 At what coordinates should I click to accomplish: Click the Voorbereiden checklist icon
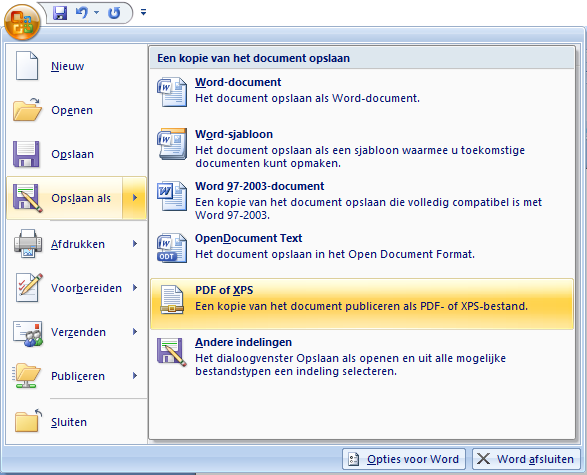click(29, 287)
